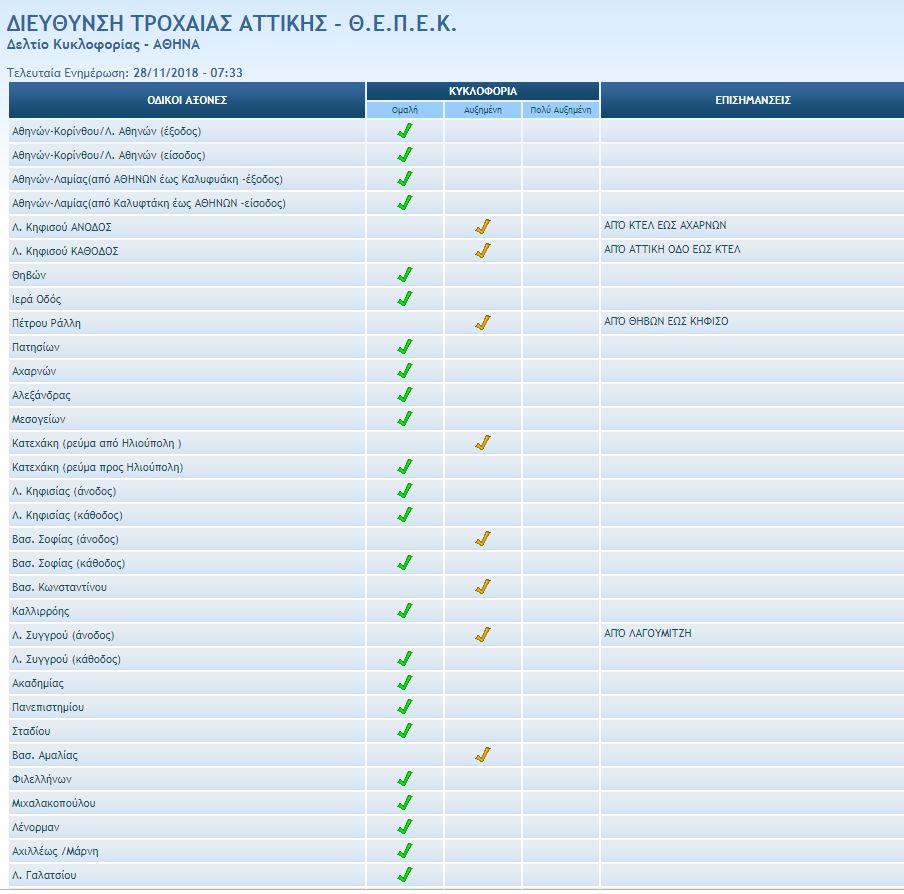The width and height of the screenshot is (904, 894).
Task: Click the ΑΠΟ ΛΑΓΟΥΜΙΤΖΗ remark text
Action: (648, 633)
